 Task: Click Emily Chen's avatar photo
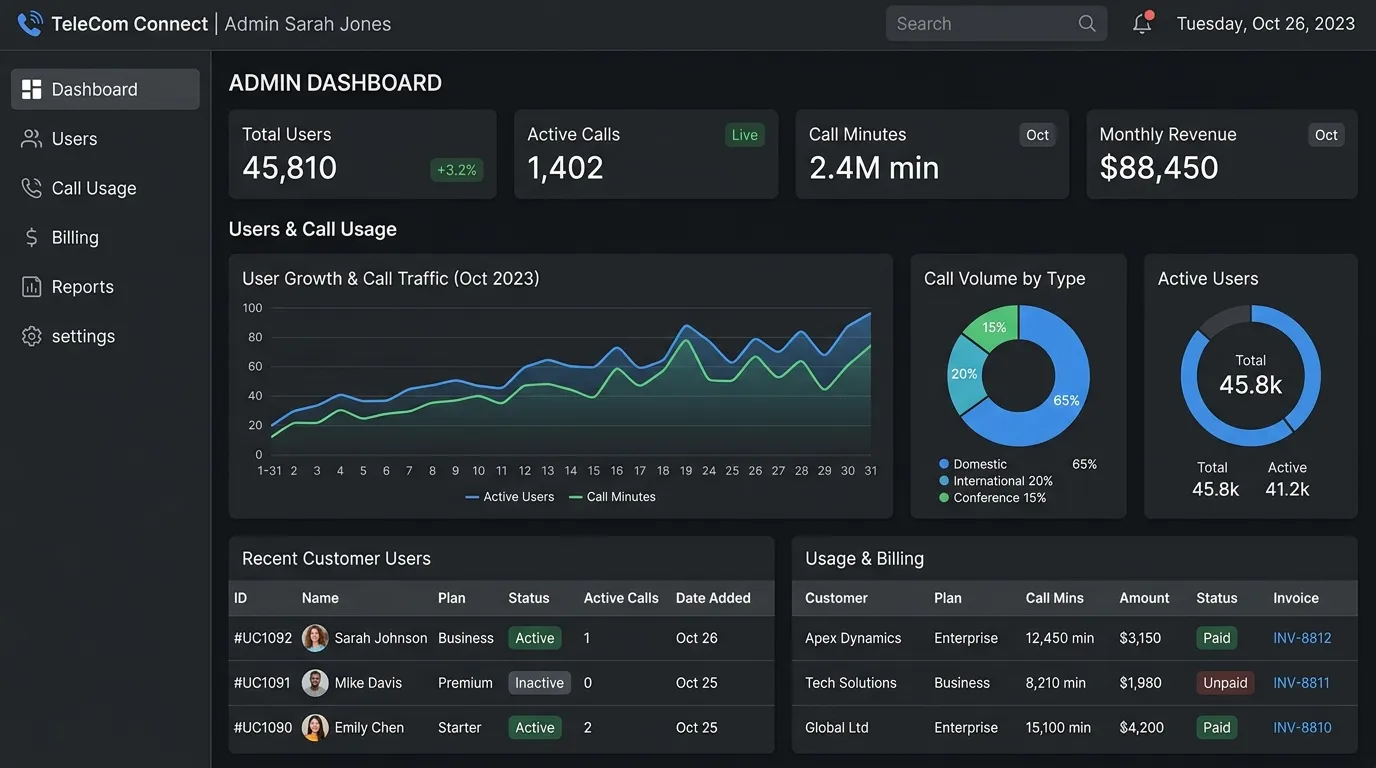315,728
